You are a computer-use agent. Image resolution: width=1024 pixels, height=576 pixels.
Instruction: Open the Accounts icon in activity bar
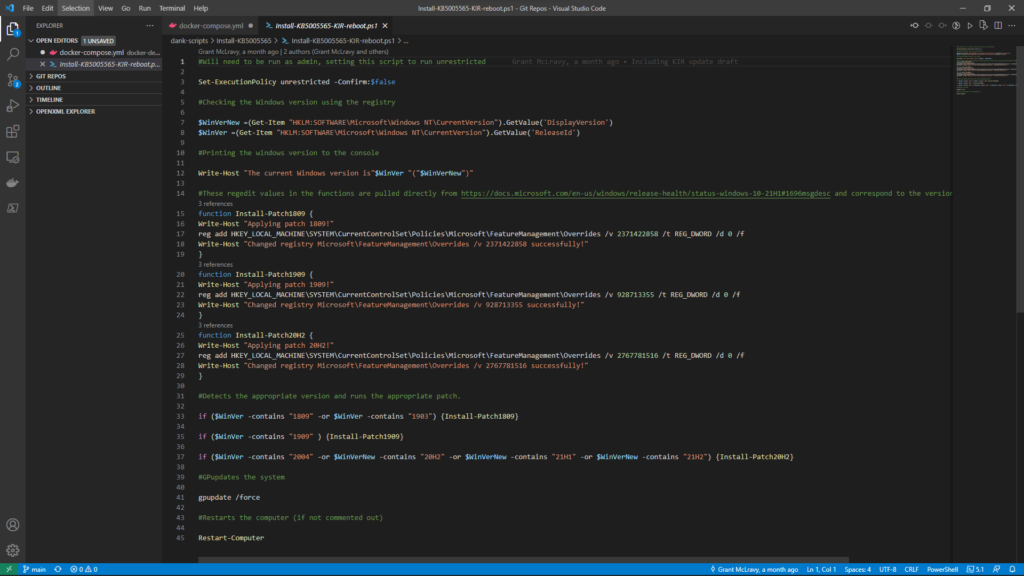click(13, 525)
